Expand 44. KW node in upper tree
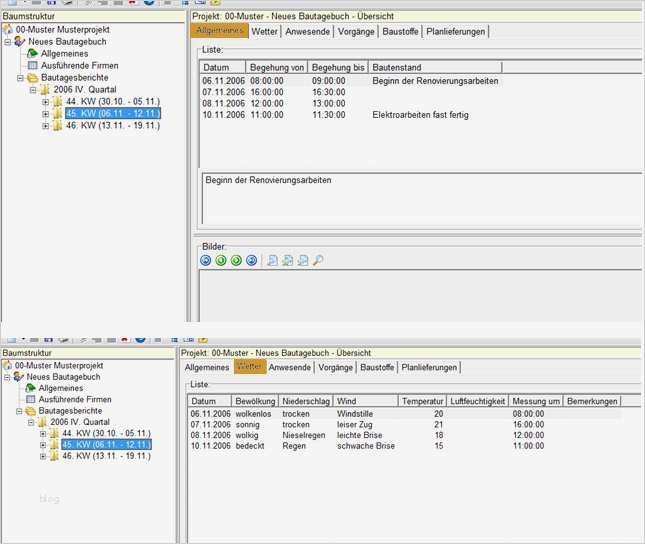The width and height of the screenshot is (645, 544). (x=45, y=102)
